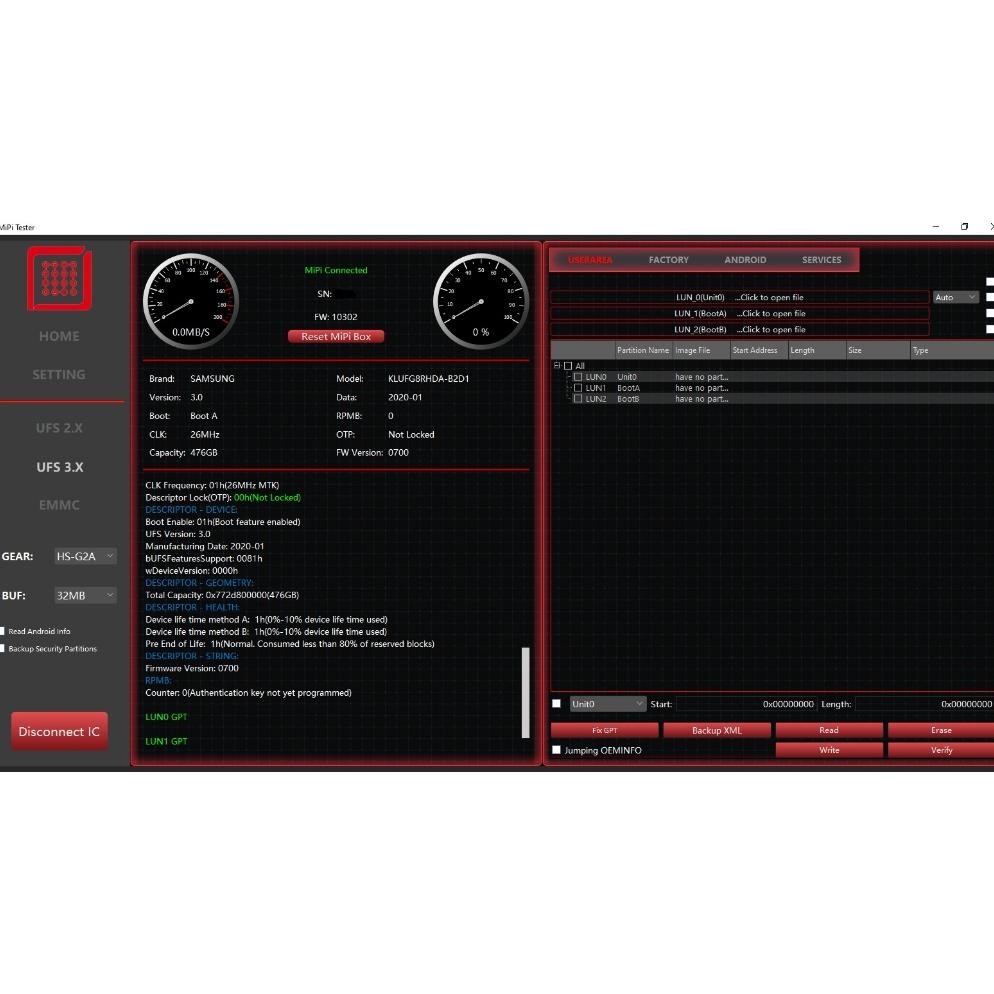
Task: Switch to UFS 2.X mode
Action: [58, 427]
